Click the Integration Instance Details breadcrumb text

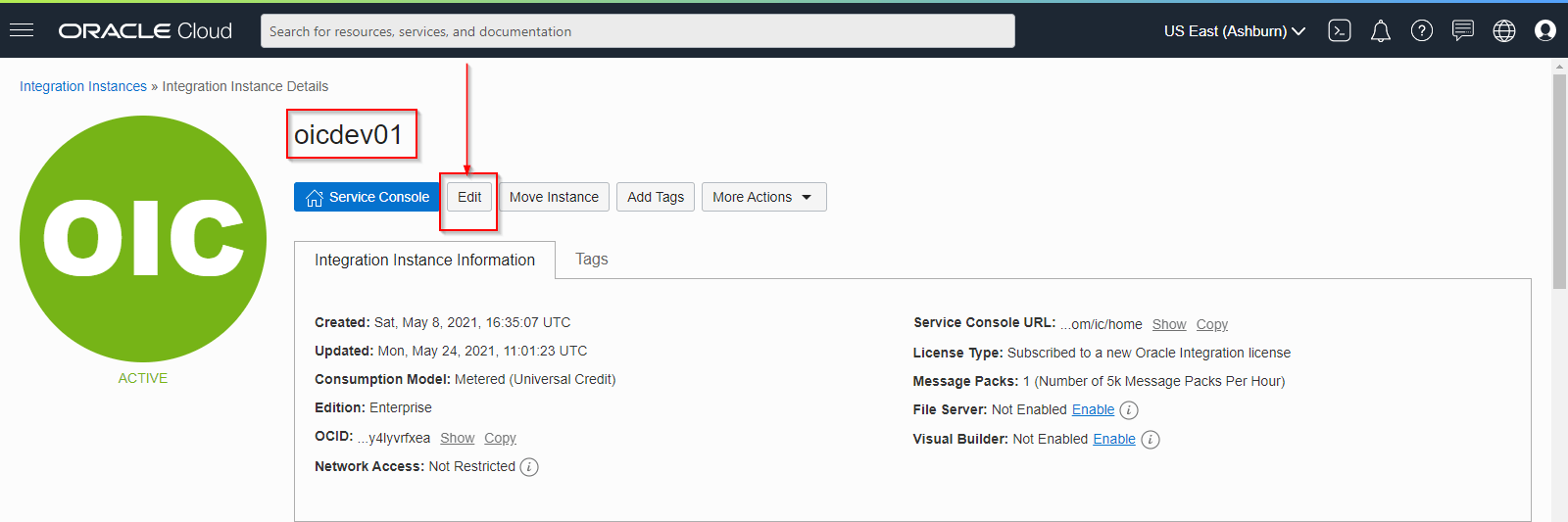[245, 86]
